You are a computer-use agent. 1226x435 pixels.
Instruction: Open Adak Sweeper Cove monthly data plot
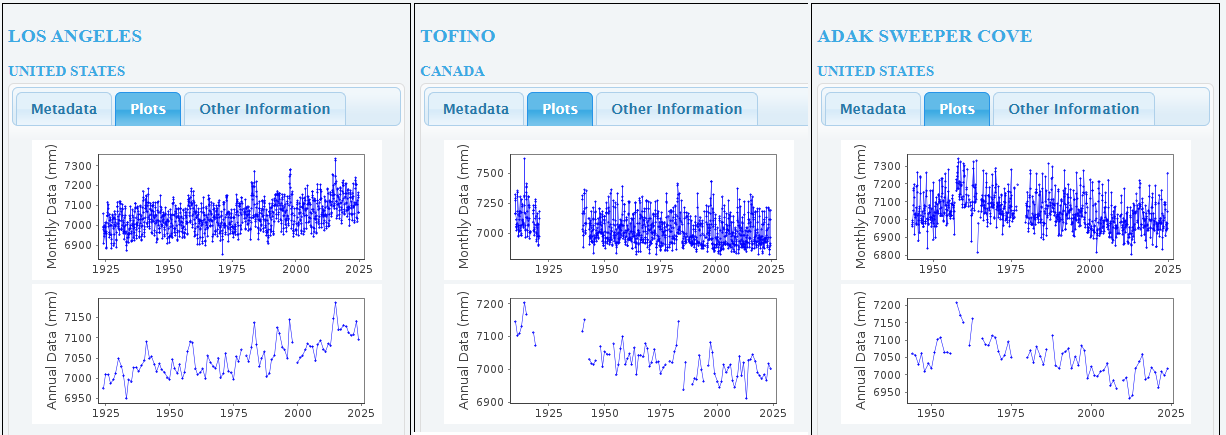coord(1016,209)
